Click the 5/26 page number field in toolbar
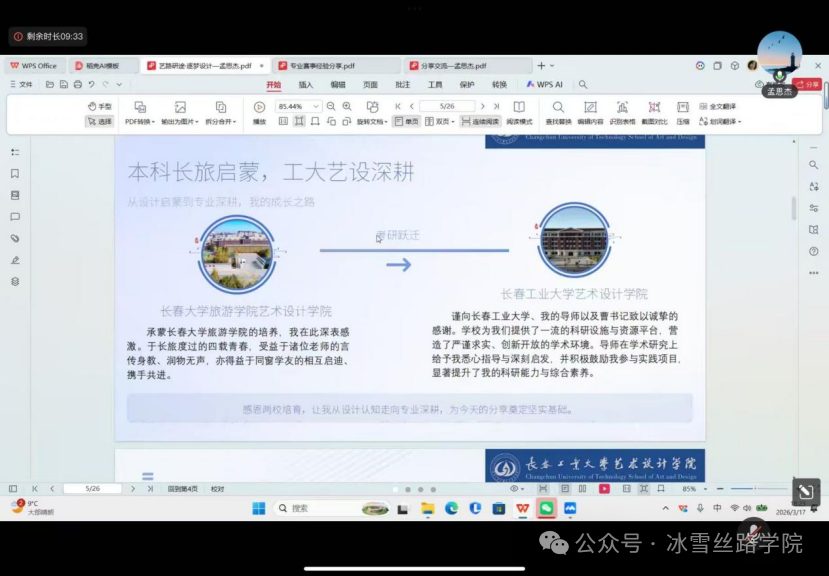The width and height of the screenshot is (829, 576). [446, 106]
